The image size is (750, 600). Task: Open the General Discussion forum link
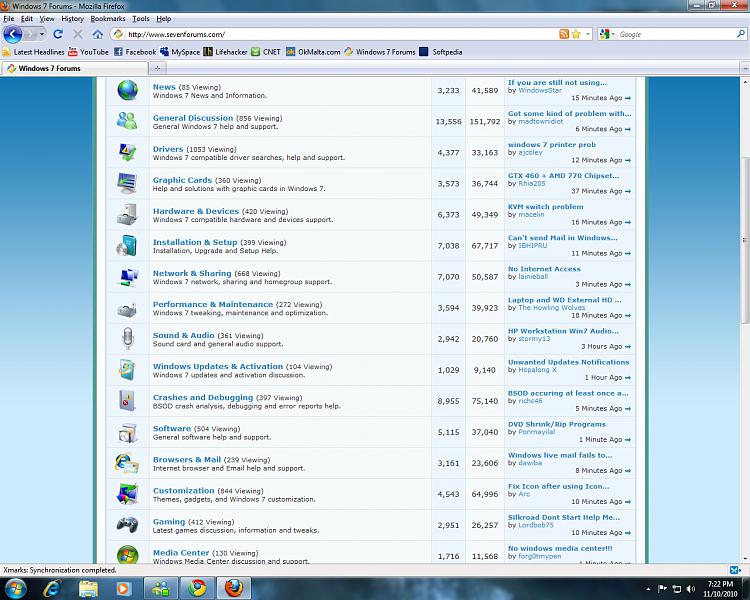pyautogui.click(x=193, y=118)
